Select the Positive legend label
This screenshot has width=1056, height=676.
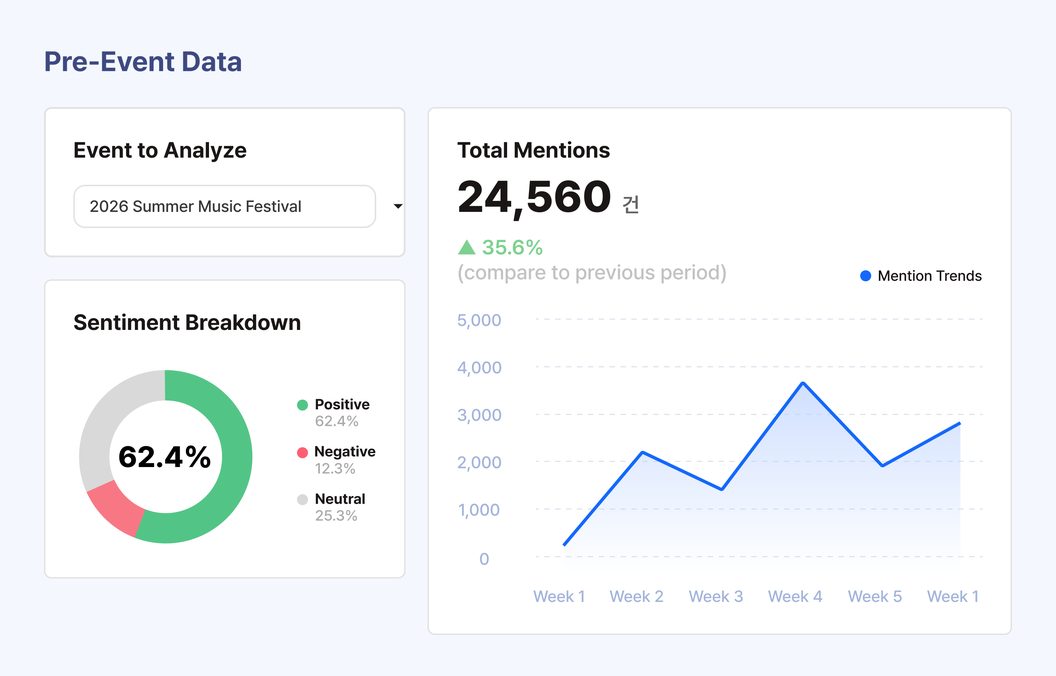[342, 404]
